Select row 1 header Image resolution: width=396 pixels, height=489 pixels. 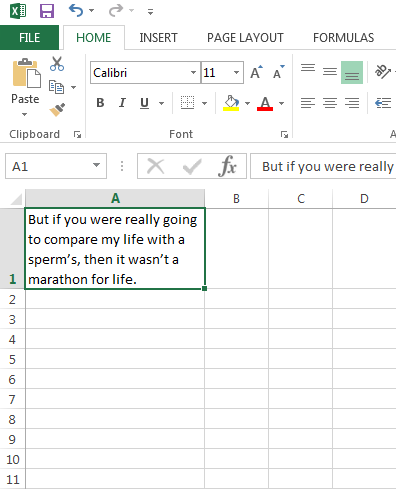[12, 248]
